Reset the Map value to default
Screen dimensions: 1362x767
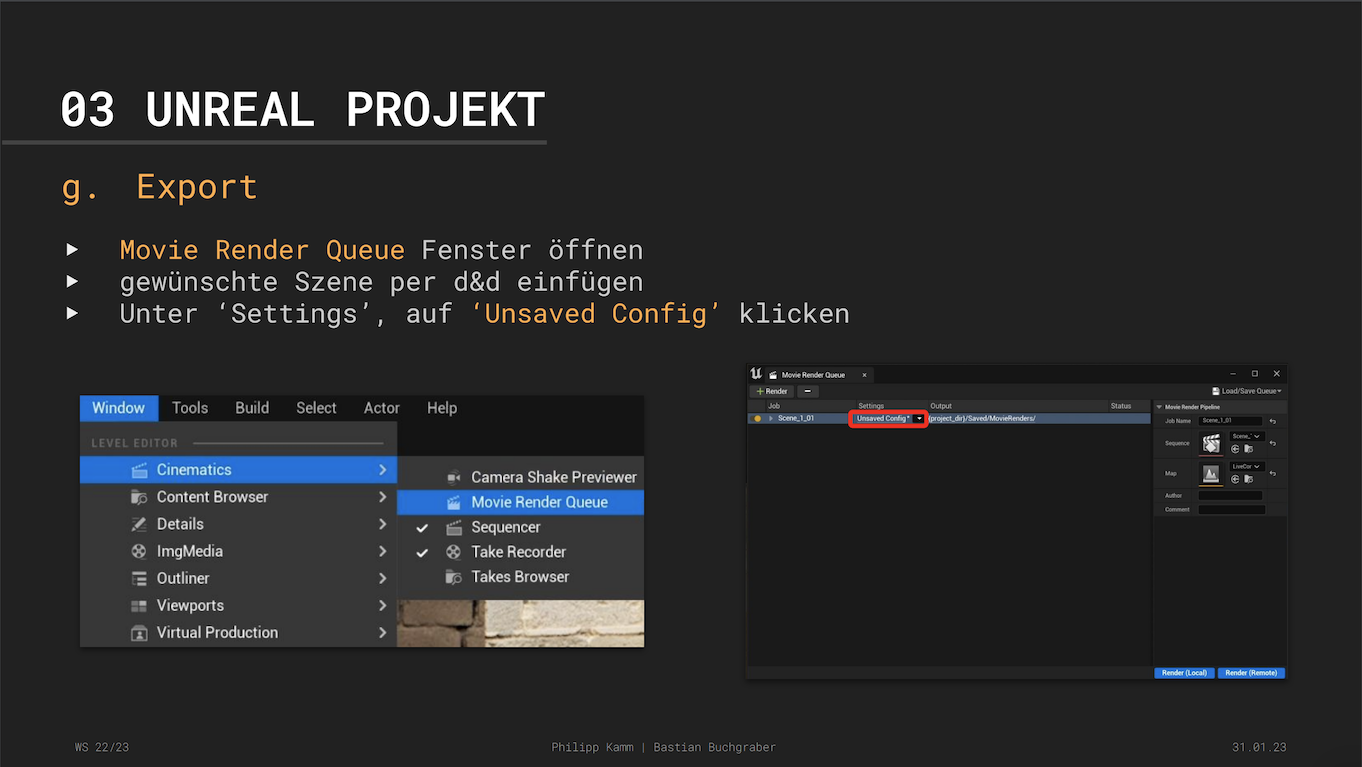click(x=1273, y=473)
